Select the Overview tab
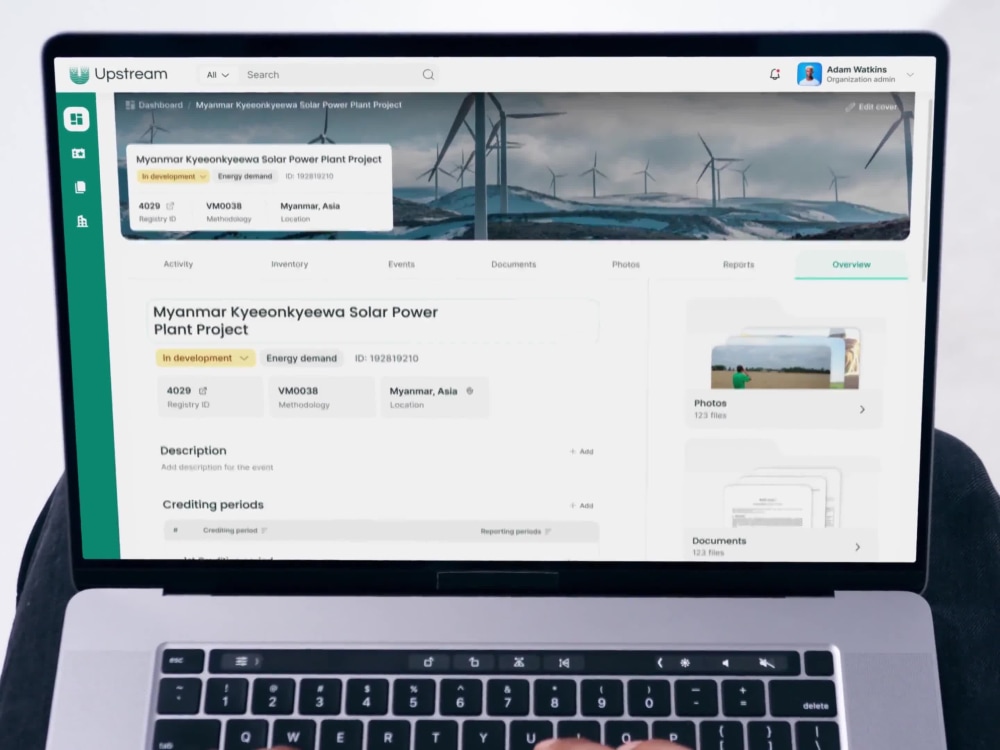Image resolution: width=1000 pixels, height=750 pixels. 851,264
